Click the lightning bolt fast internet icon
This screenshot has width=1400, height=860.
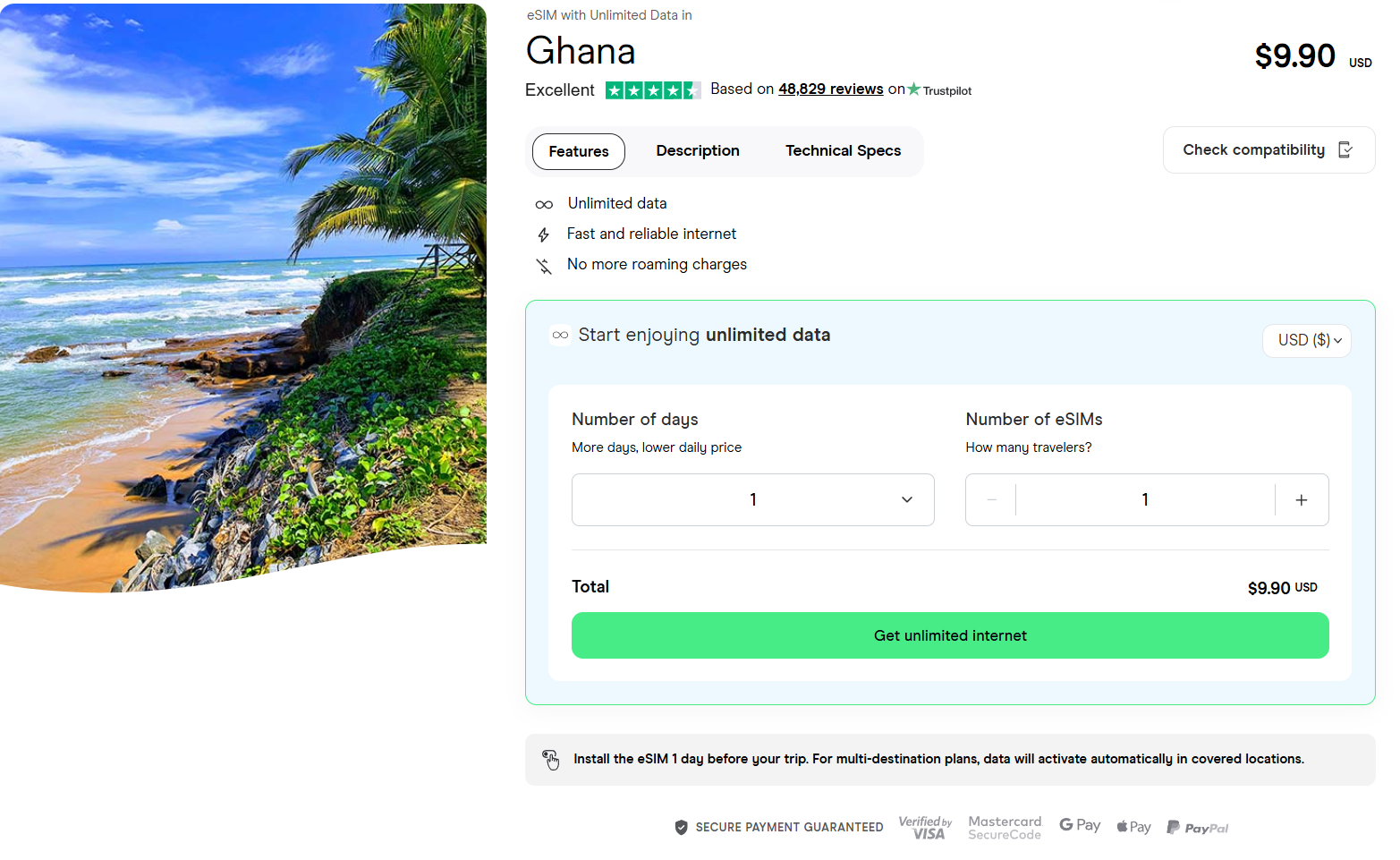click(544, 234)
